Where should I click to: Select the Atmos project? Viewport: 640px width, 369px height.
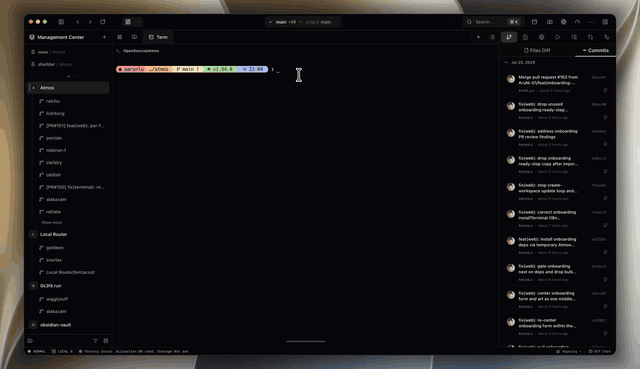[68, 87]
